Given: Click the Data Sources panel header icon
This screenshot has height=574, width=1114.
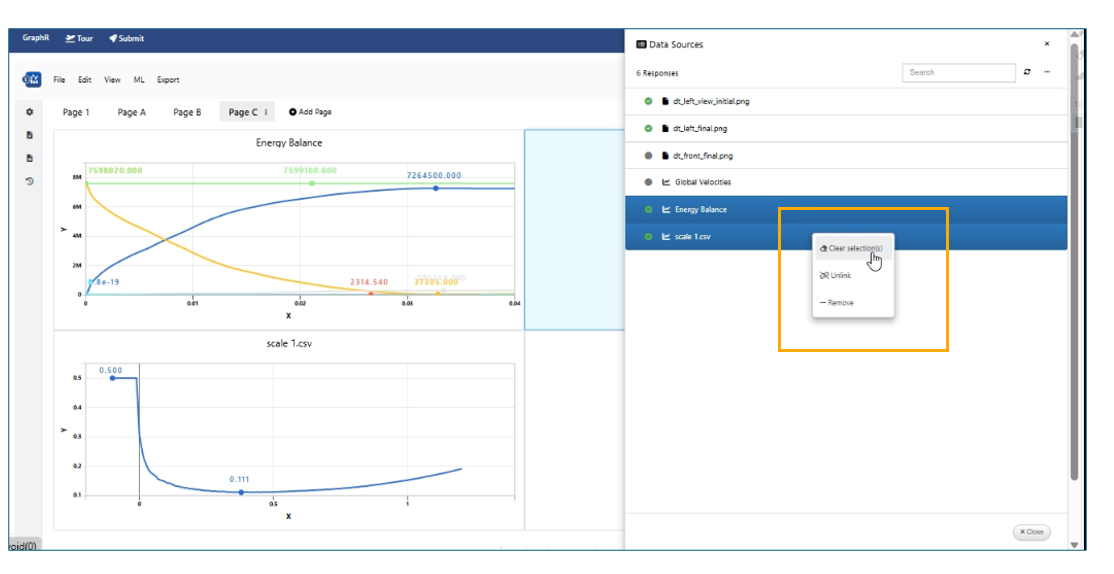Looking at the screenshot, I should [x=641, y=44].
